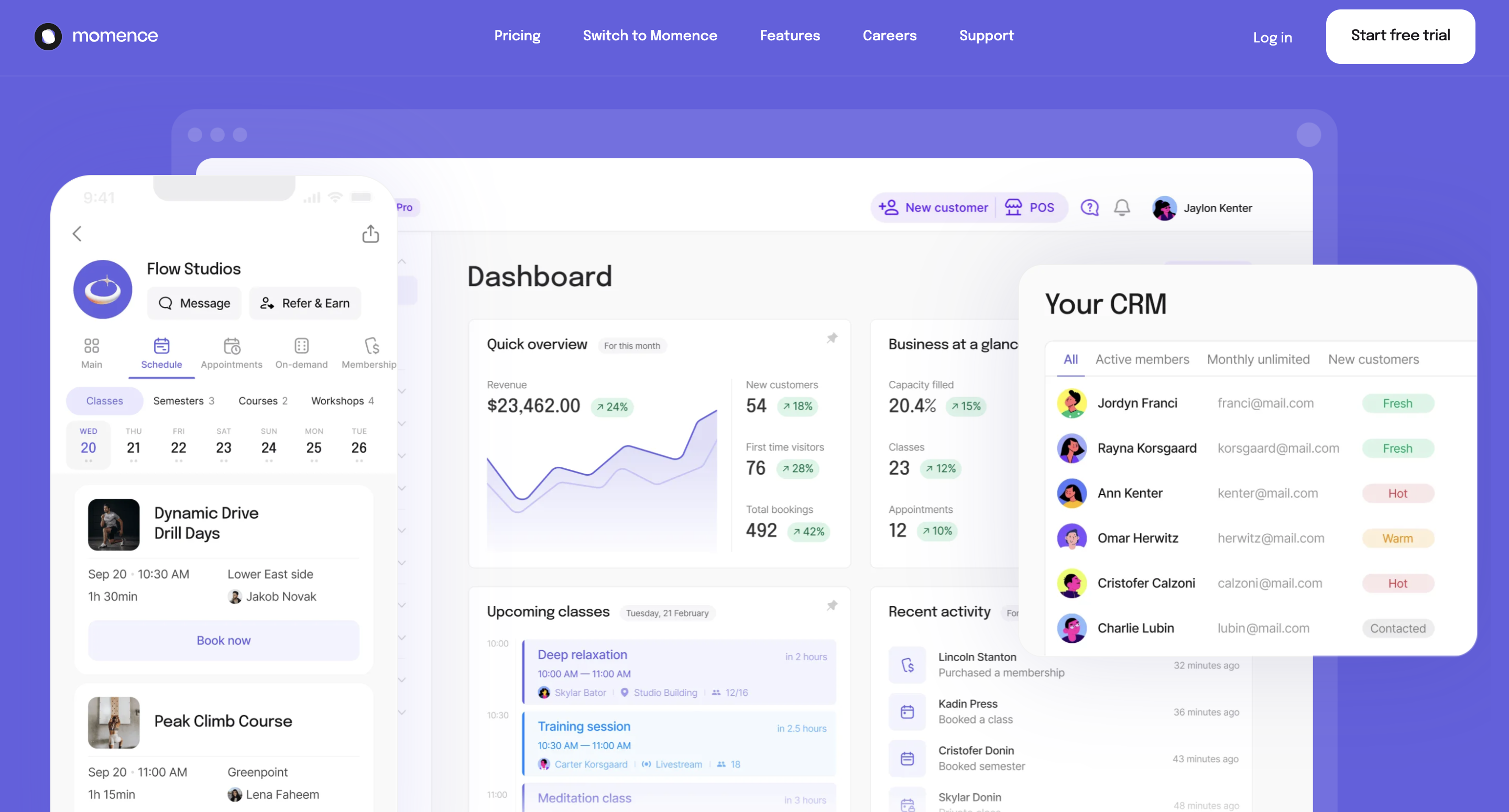Open Jaylon Kenter's profile menu
Viewport: 1509px width, 812px height.
pyautogui.click(x=1202, y=208)
